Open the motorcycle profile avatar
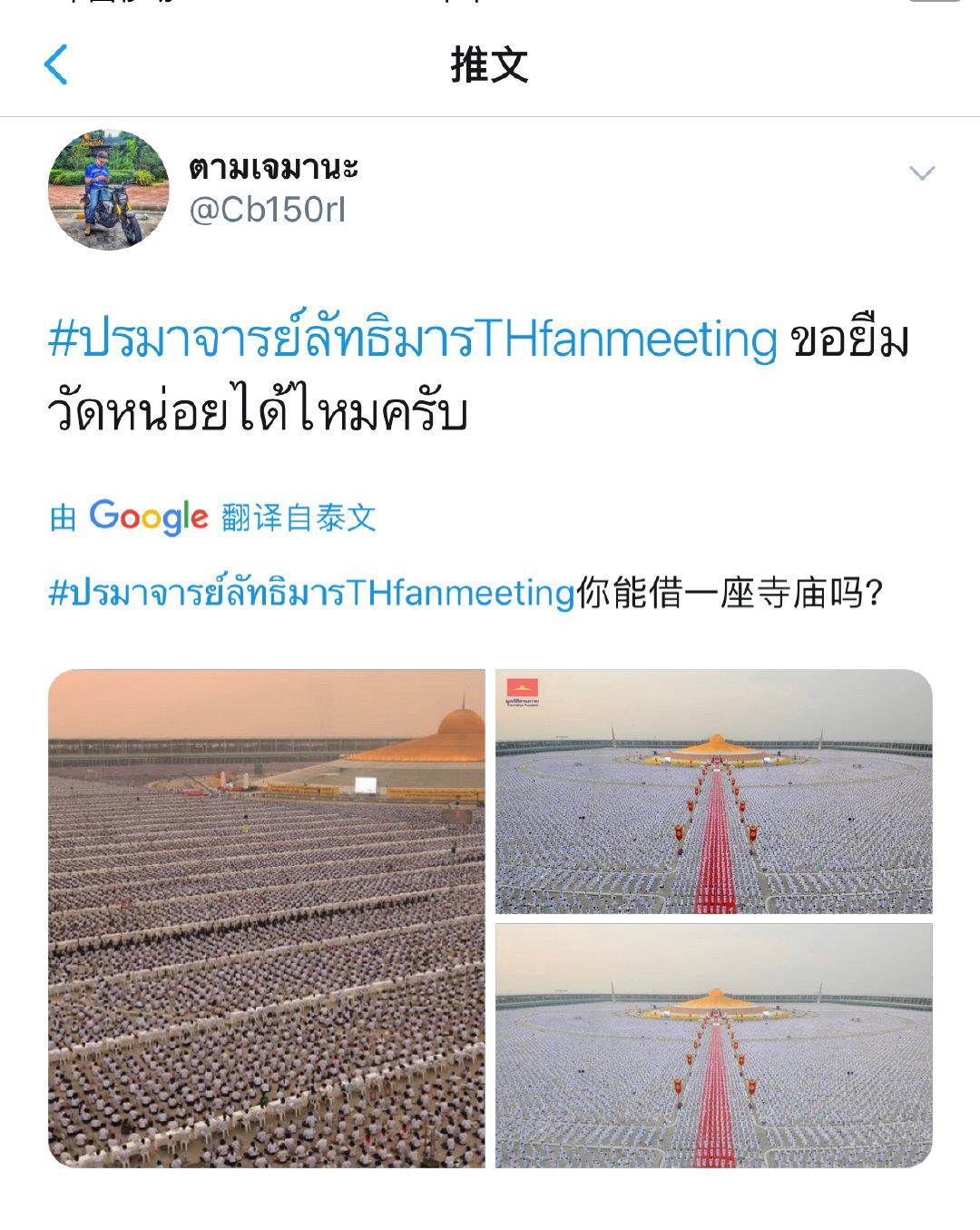The width and height of the screenshot is (980, 1230). pyautogui.click(x=109, y=189)
